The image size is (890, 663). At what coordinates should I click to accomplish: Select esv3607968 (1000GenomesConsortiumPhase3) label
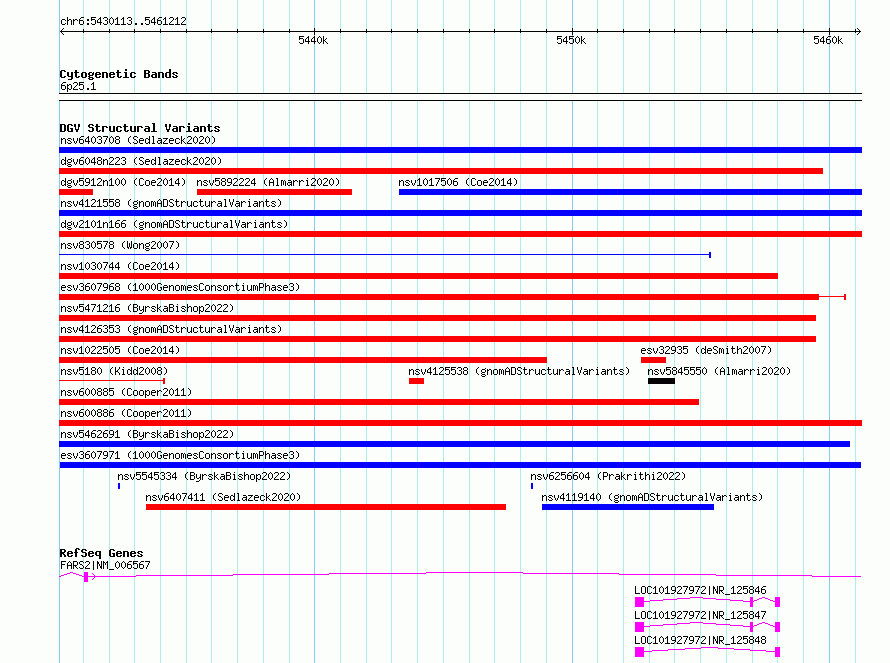(x=180, y=287)
